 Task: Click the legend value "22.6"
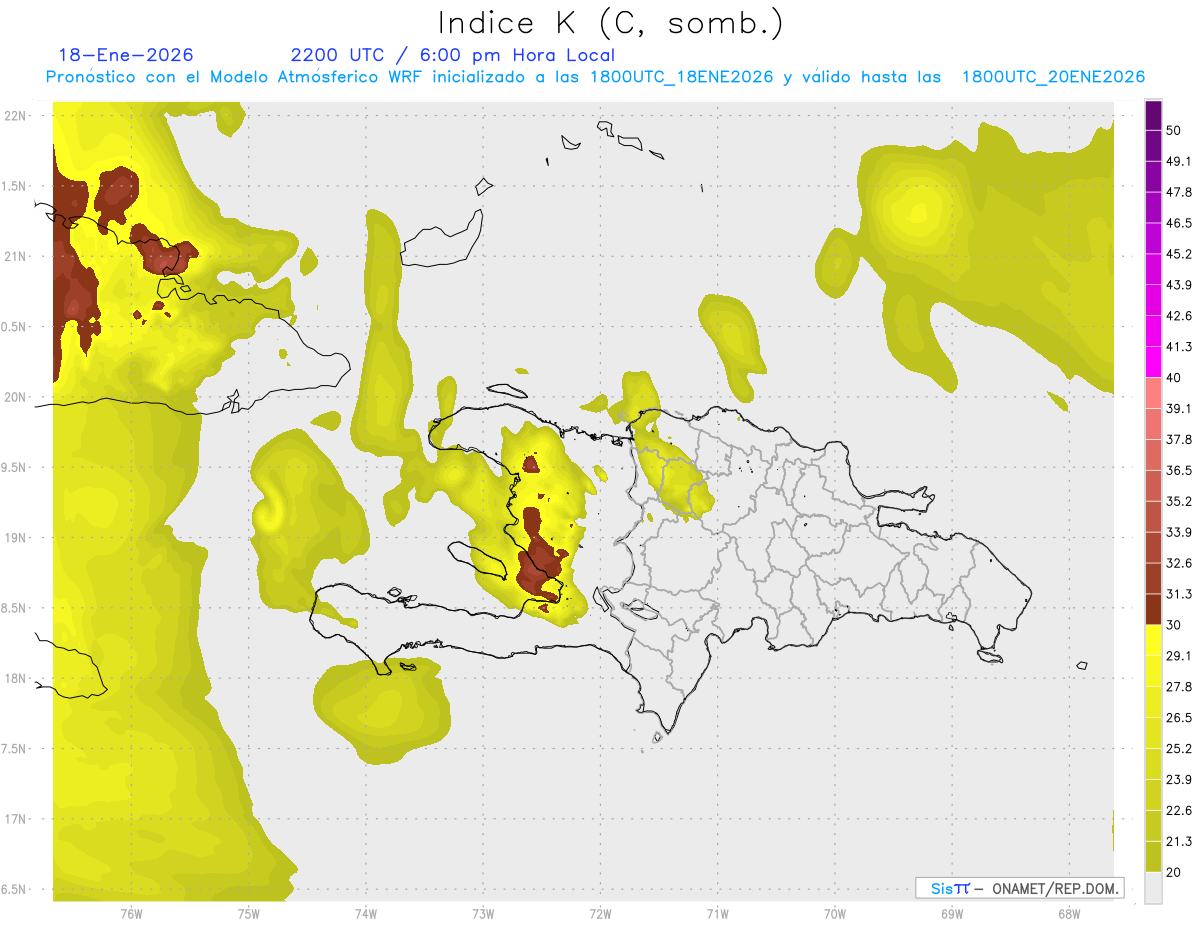pyautogui.click(x=1179, y=811)
